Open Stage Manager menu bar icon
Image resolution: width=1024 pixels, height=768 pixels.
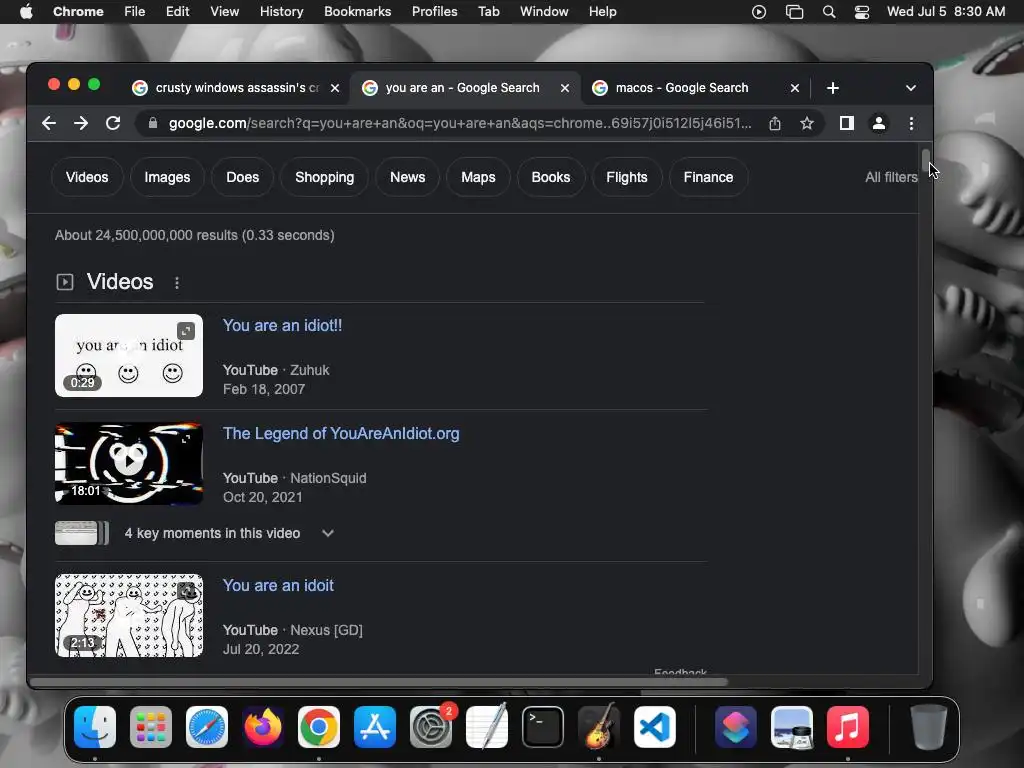794,12
